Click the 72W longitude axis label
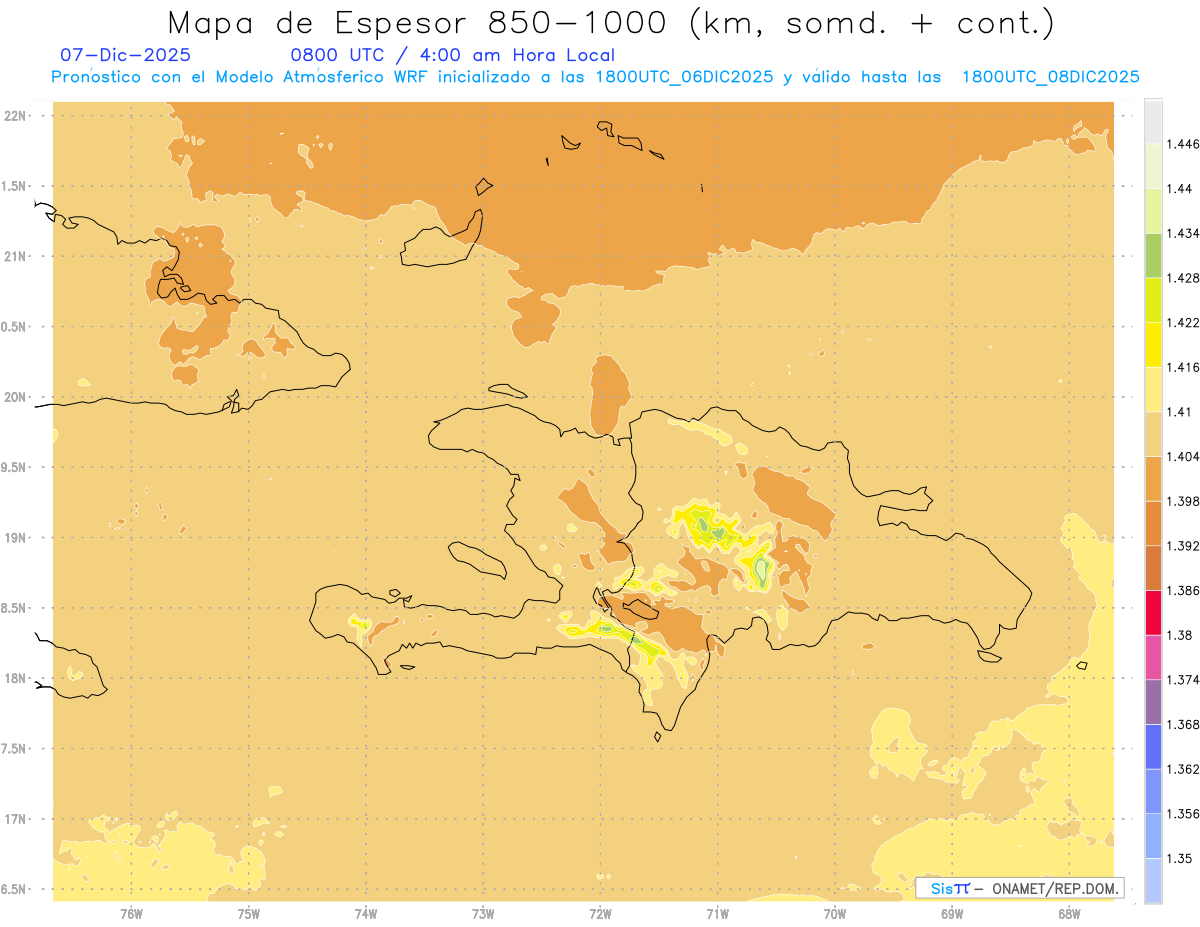Image resolution: width=1200 pixels, height=927 pixels. point(600,913)
